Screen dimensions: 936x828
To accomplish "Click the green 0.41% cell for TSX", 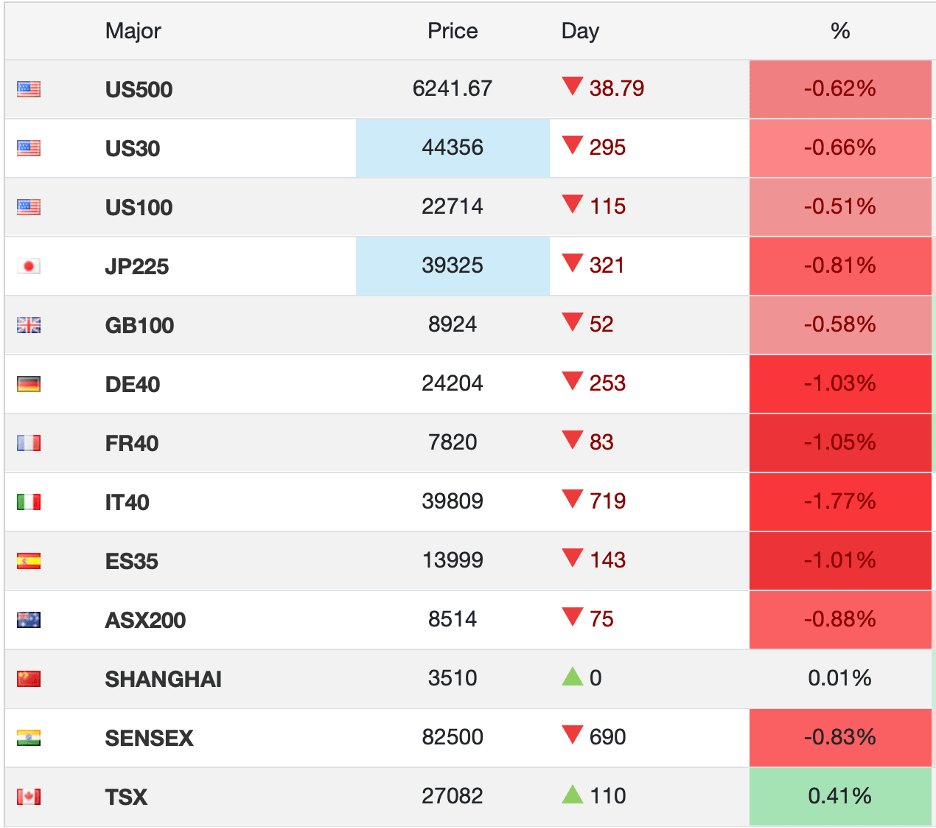I will (x=840, y=797).
